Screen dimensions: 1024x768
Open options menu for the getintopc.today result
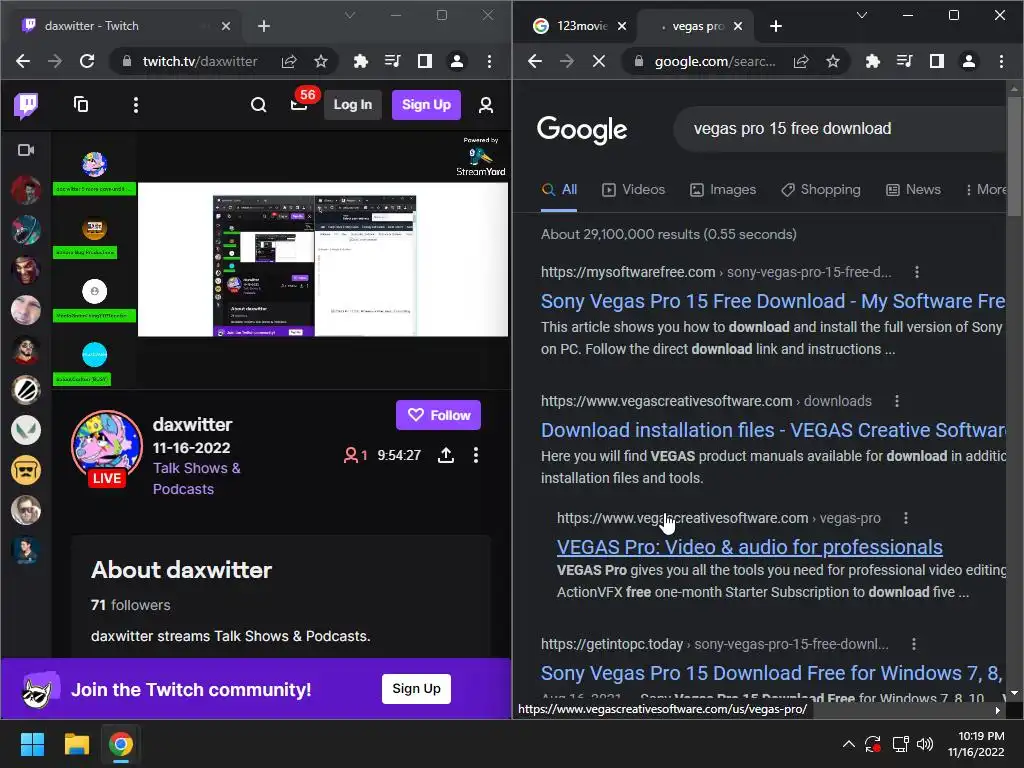click(914, 645)
